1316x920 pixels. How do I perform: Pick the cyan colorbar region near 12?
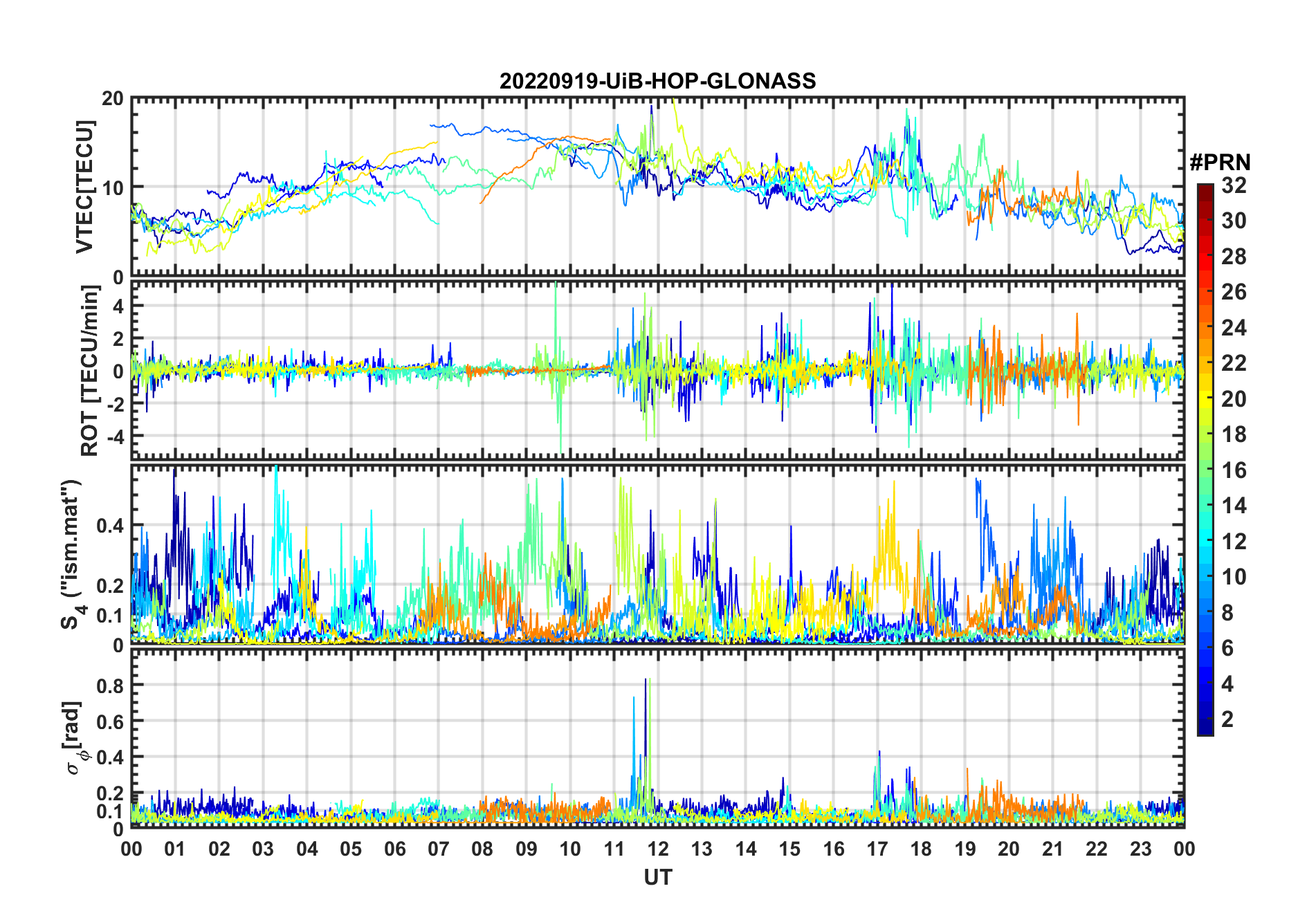(x=1205, y=541)
